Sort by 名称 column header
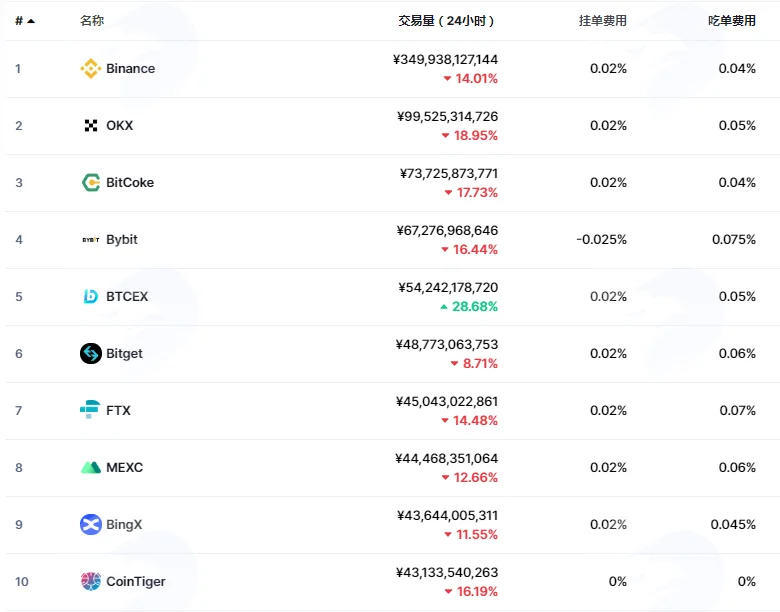This screenshot has height=612, width=780. point(92,21)
